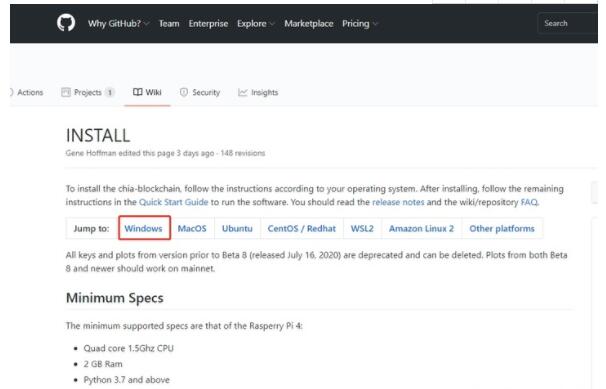Click the 148 revisions text
Viewport: 606px width, 389px height.
[x=243, y=153]
